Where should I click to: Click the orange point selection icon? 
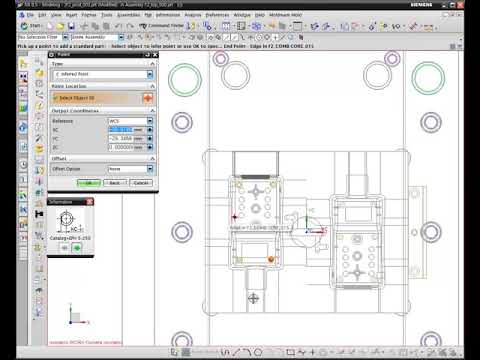click(148, 98)
